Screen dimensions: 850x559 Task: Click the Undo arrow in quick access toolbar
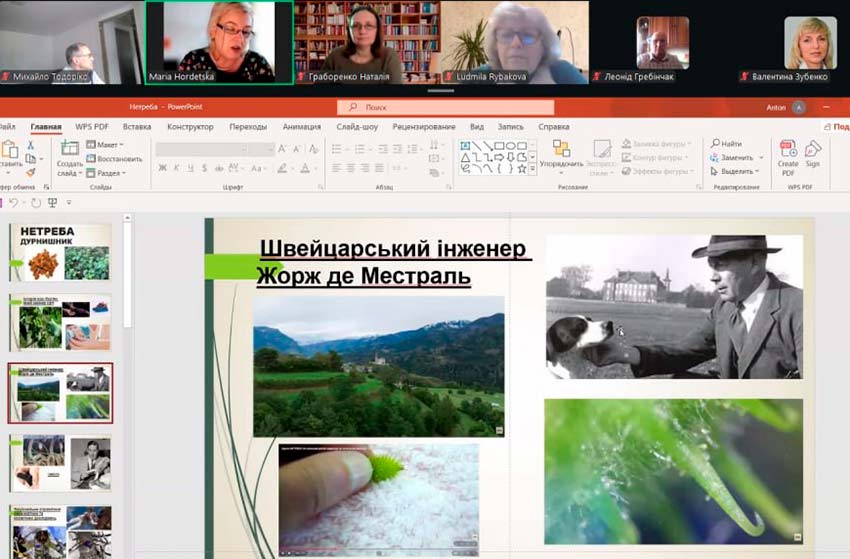click(14, 203)
